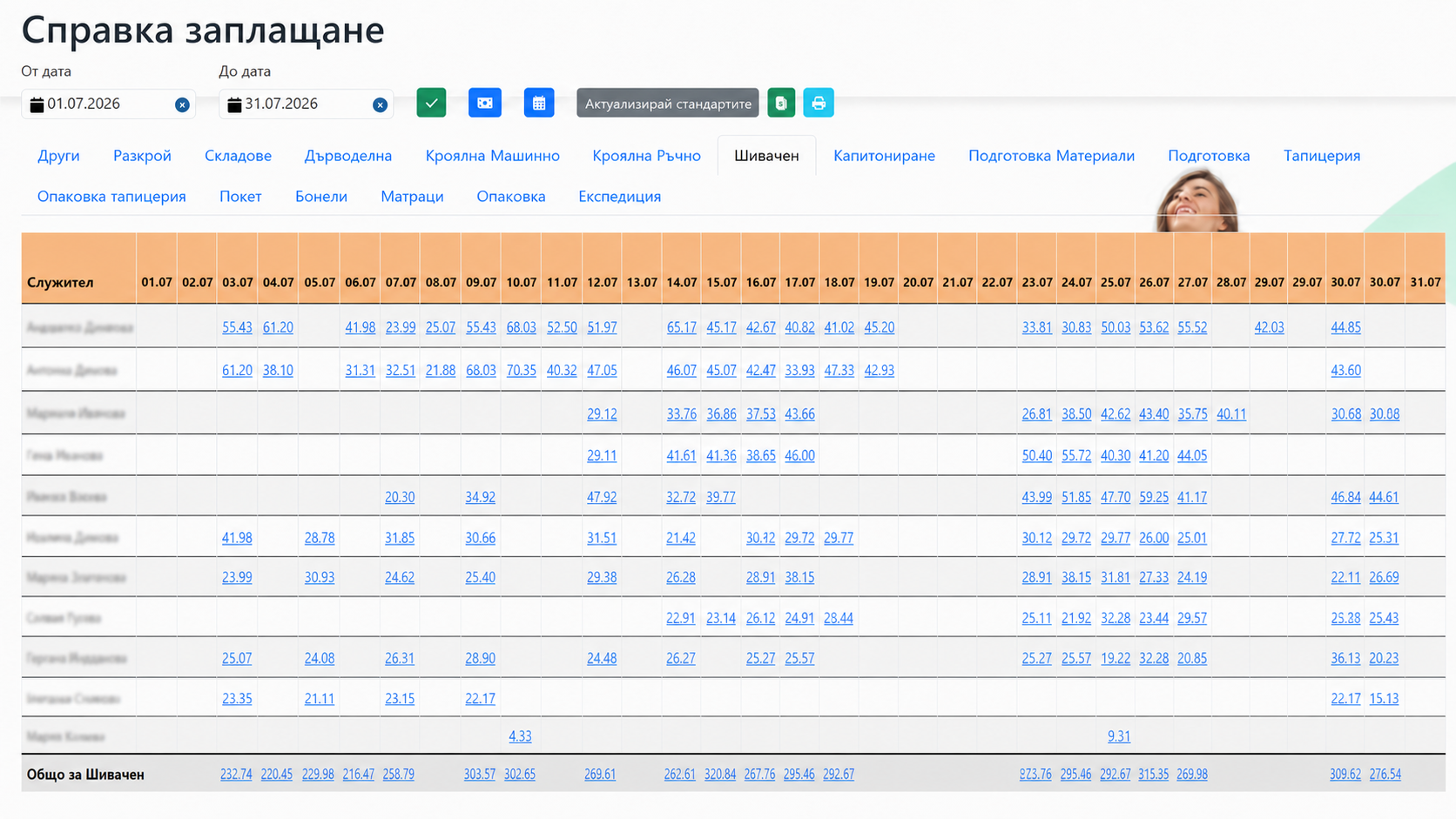The width and height of the screenshot is (1456, 819).
Task: Go to the 'Дърводелна' tab
Action: pyautogui.click(x=348, y=156)
